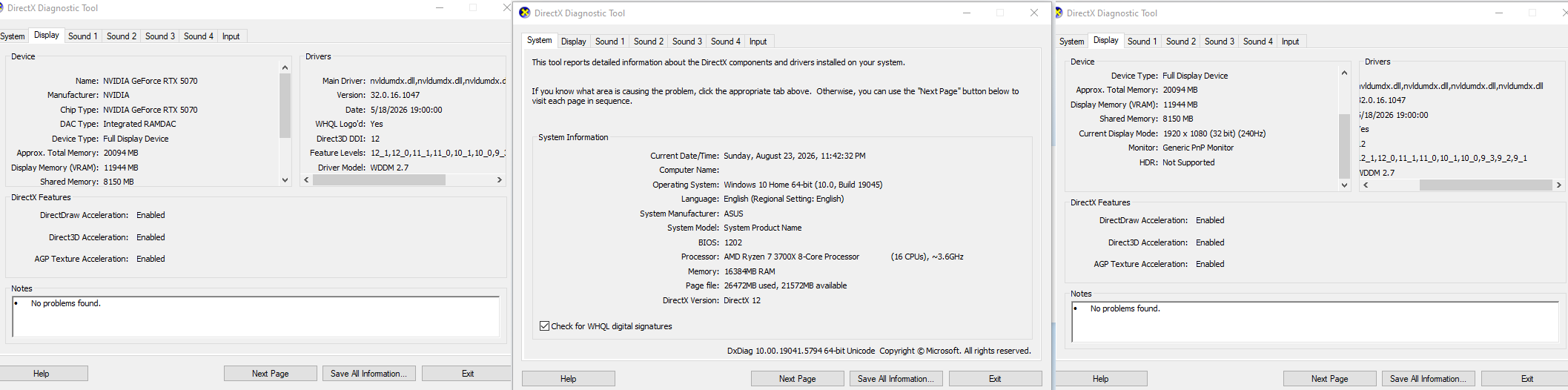Select Integrated RAMDAC value in left window
The height and width of the screenshot is (390, 1568).
[139, 124]
